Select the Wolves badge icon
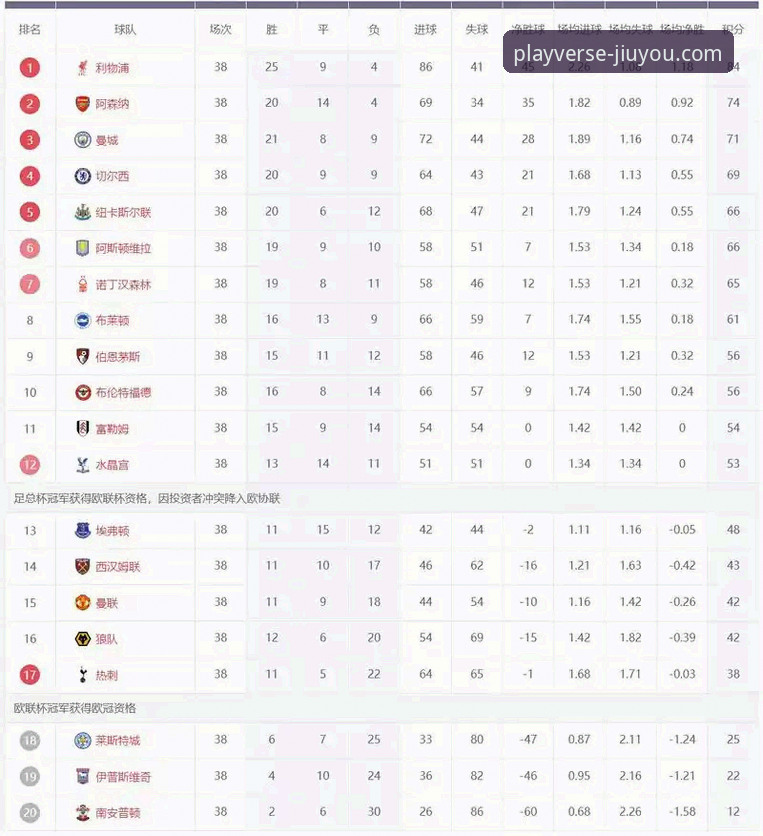Image resolution: width=763 pixels, height=836 pixels. (x=82, y=639)
